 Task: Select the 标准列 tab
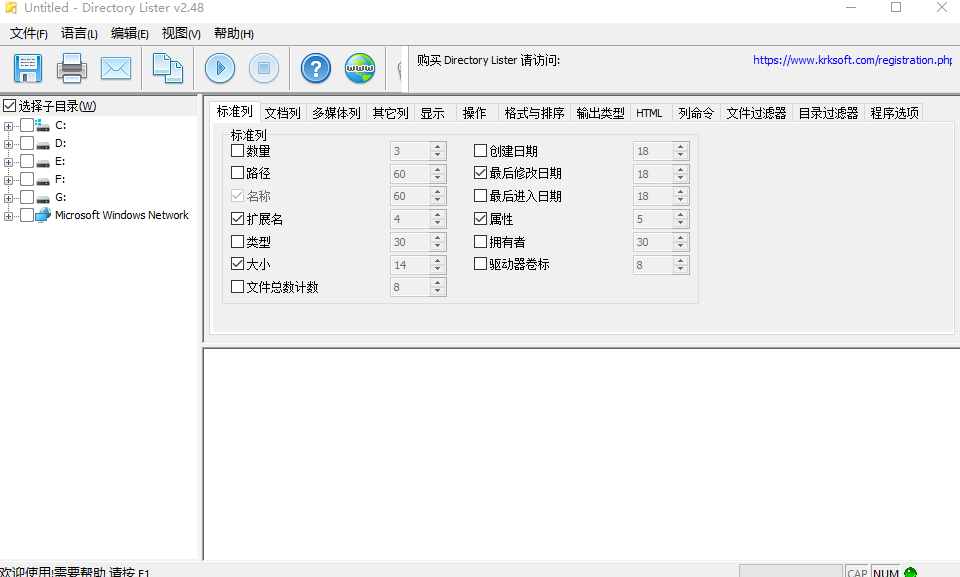tap(234, 111)
